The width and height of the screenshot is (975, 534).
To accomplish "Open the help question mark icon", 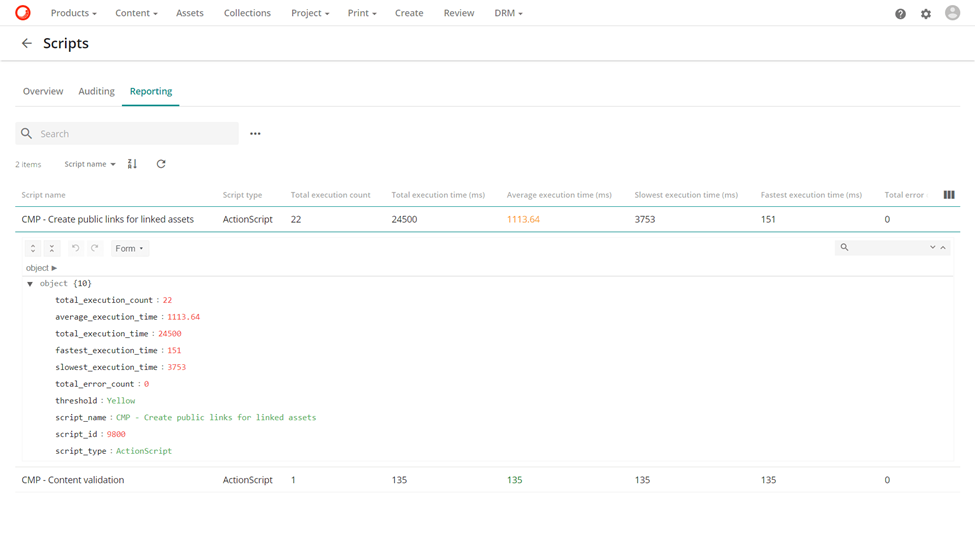I will coord(900,14).
